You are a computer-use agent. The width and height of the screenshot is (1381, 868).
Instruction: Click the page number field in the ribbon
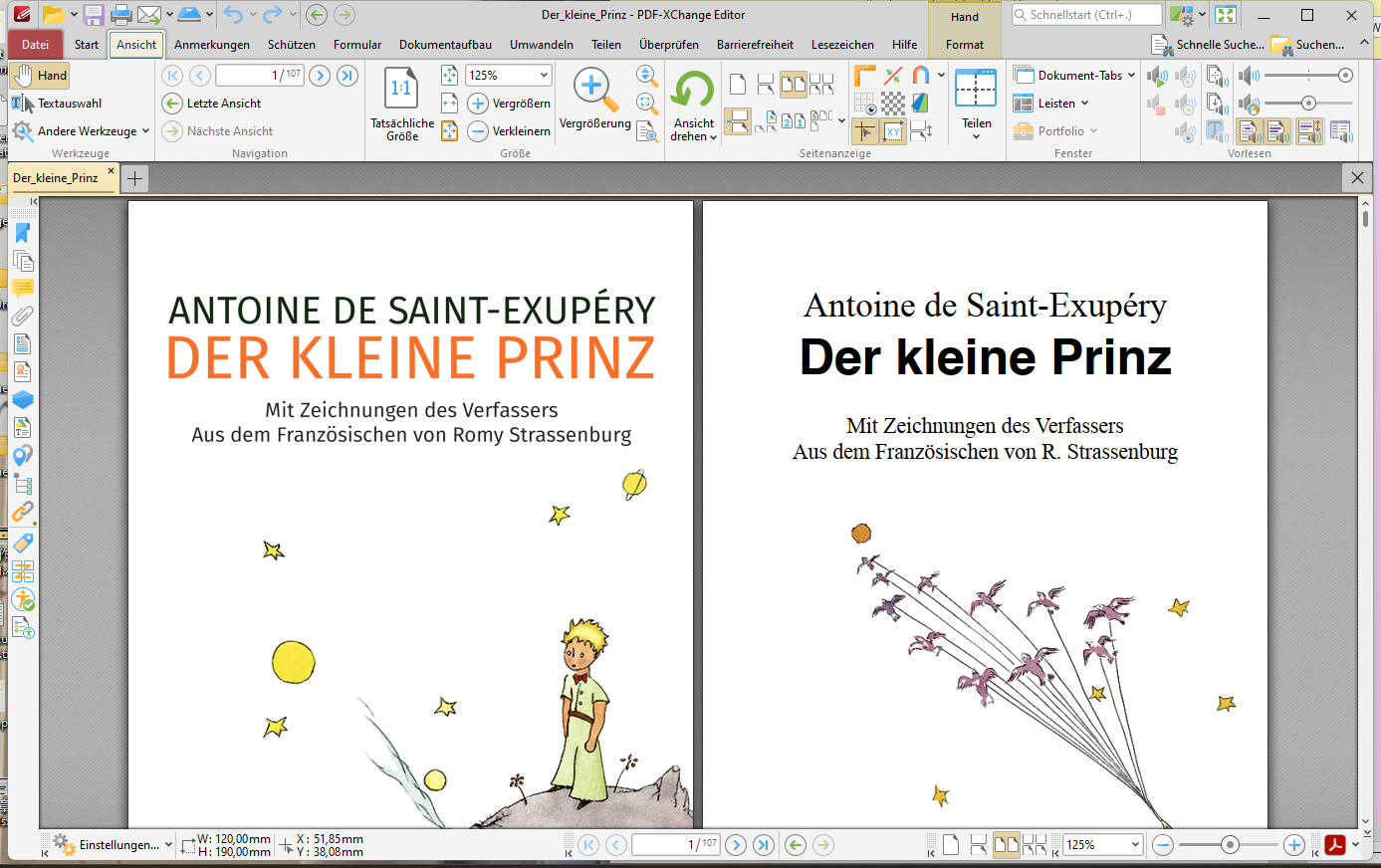[259, 76]
